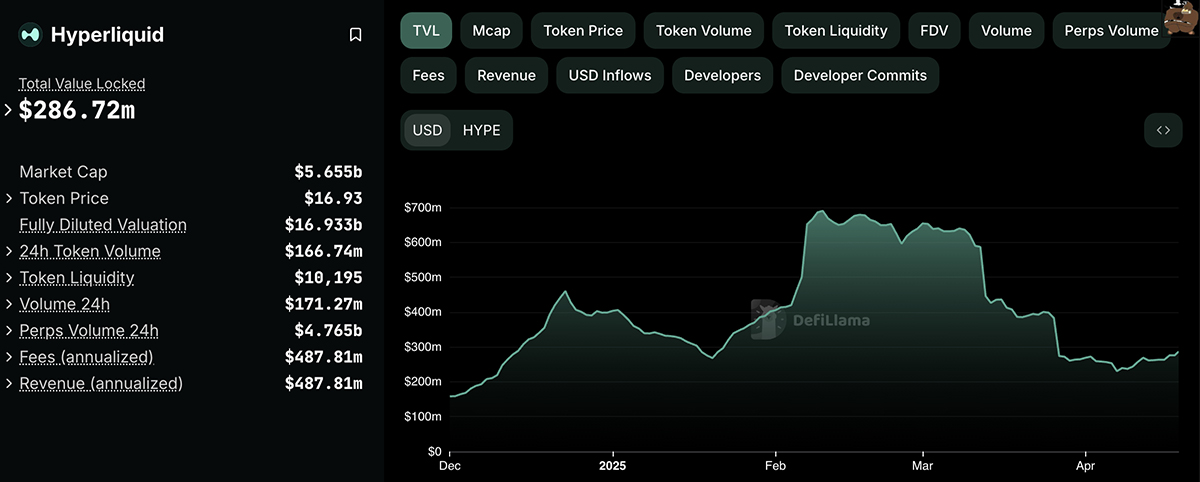Image resolution: width=1200 pixels, height=482 pixels.
Task: Expand the Volume 24h row chevron
Action: click(9, 304)
